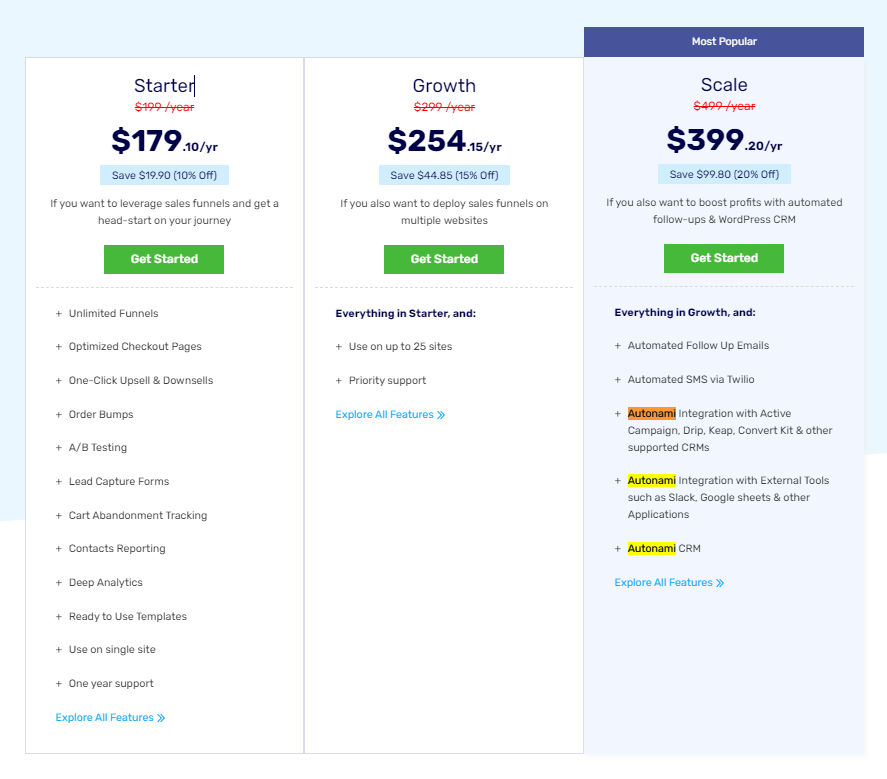This screenshot has width=887, height=779.
Task: Click the Most Popular banner above Scale
Action: [x=724, y=42]
